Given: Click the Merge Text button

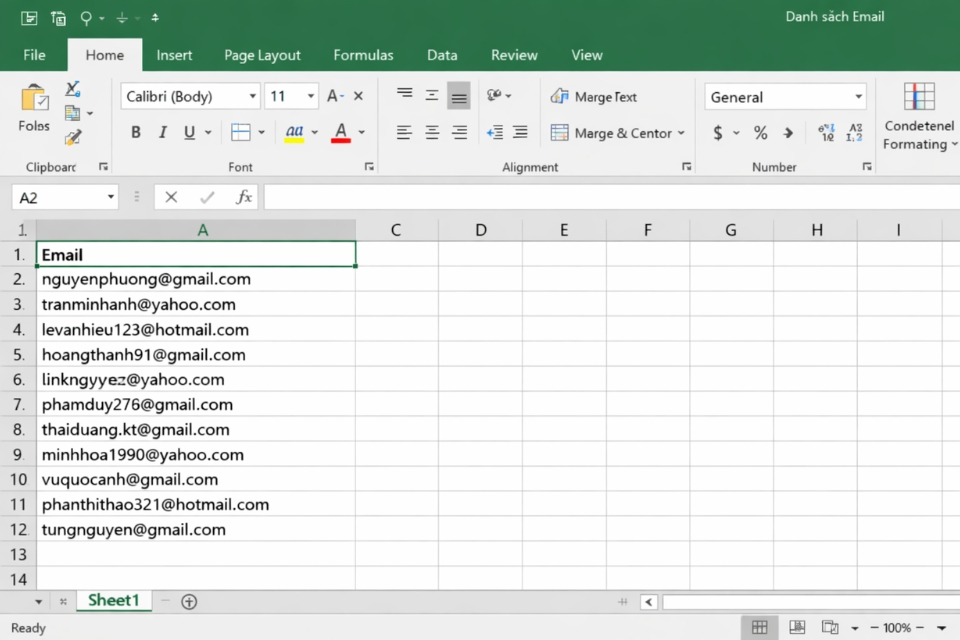Looking at the screenshot, I should pyautogui.click(x=596, y=96).
